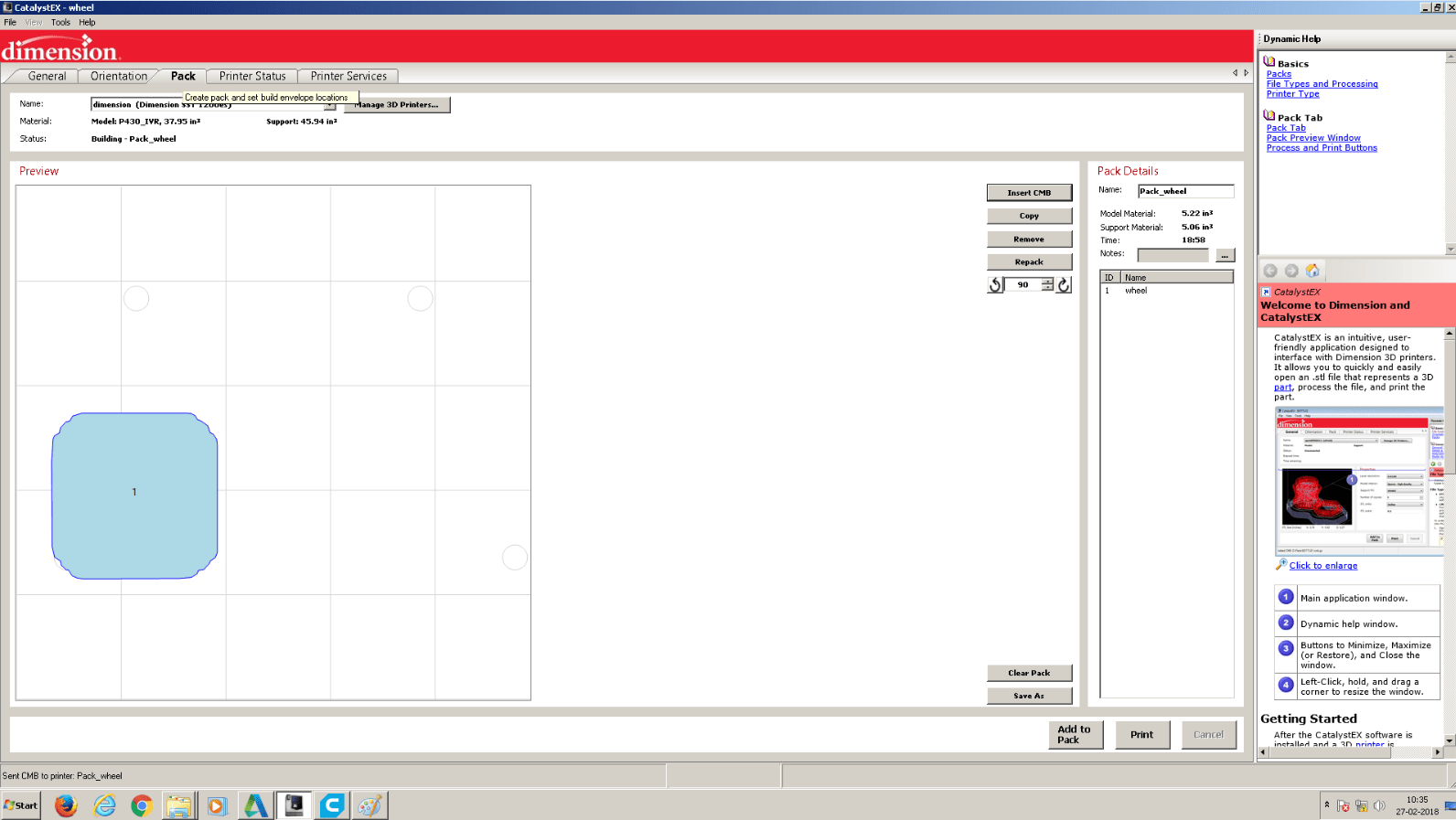Switch to the General tab

[47, 76]
